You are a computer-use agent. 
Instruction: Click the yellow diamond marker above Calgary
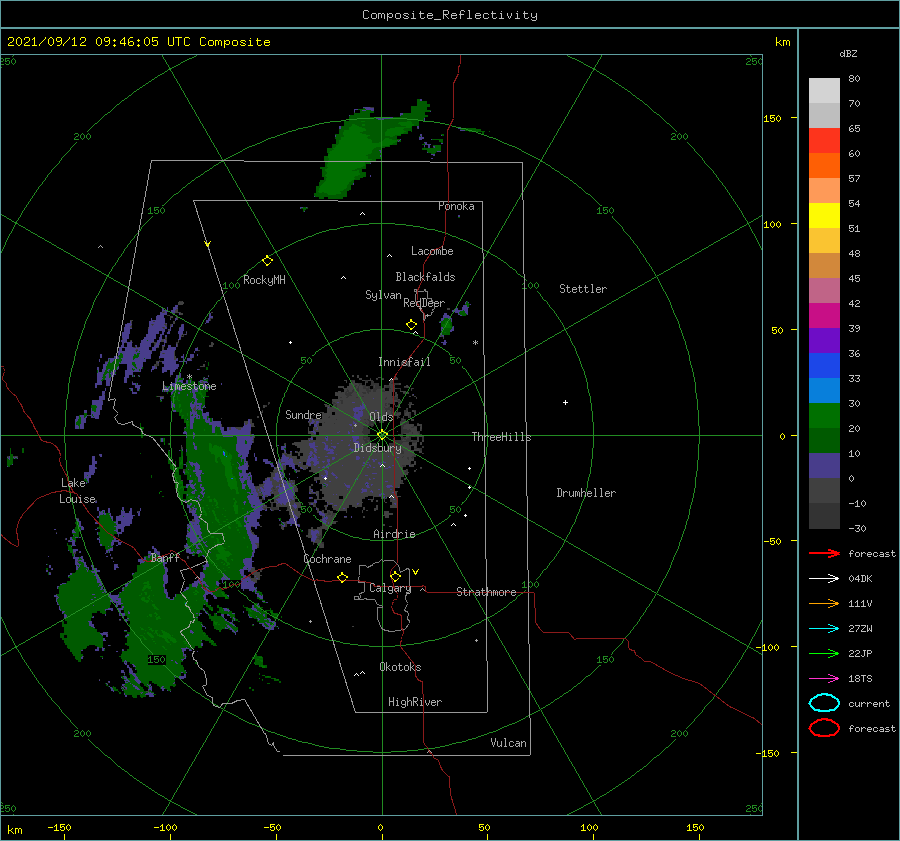pos(395,576)
